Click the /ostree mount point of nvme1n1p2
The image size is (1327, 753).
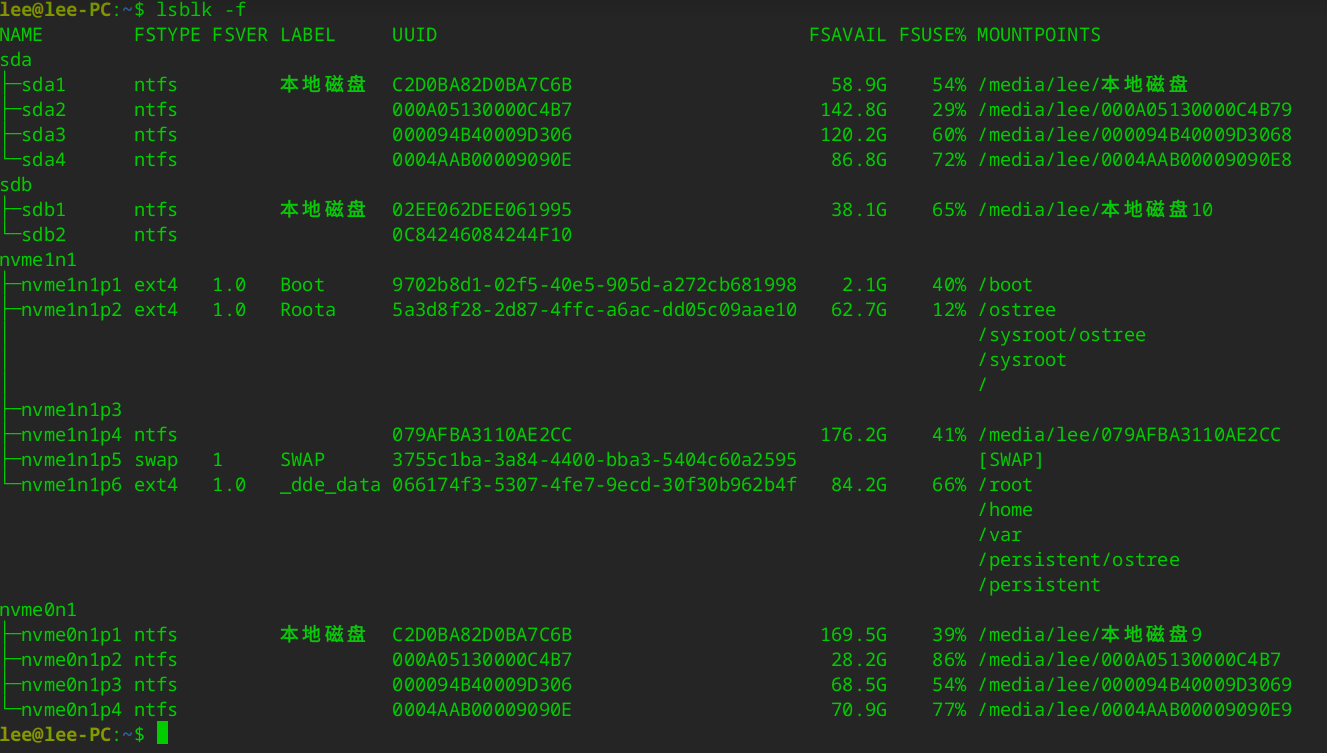1016,310
